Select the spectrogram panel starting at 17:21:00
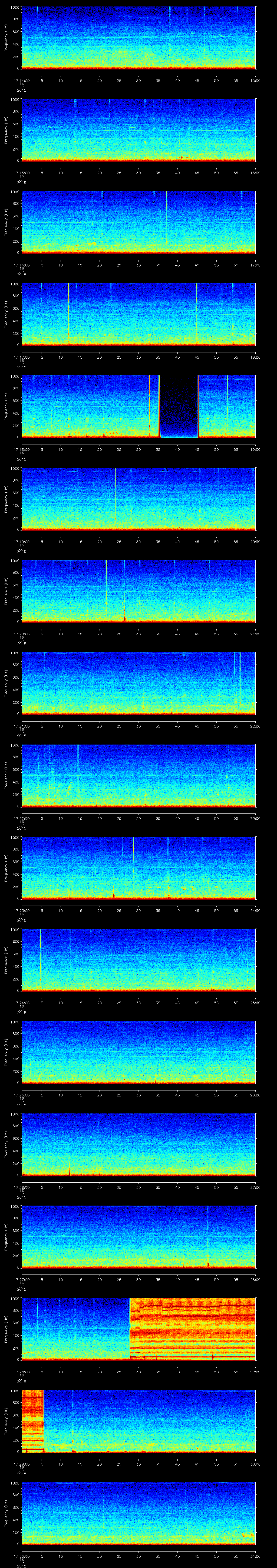277x1568 pixels. tap(138, 683)
